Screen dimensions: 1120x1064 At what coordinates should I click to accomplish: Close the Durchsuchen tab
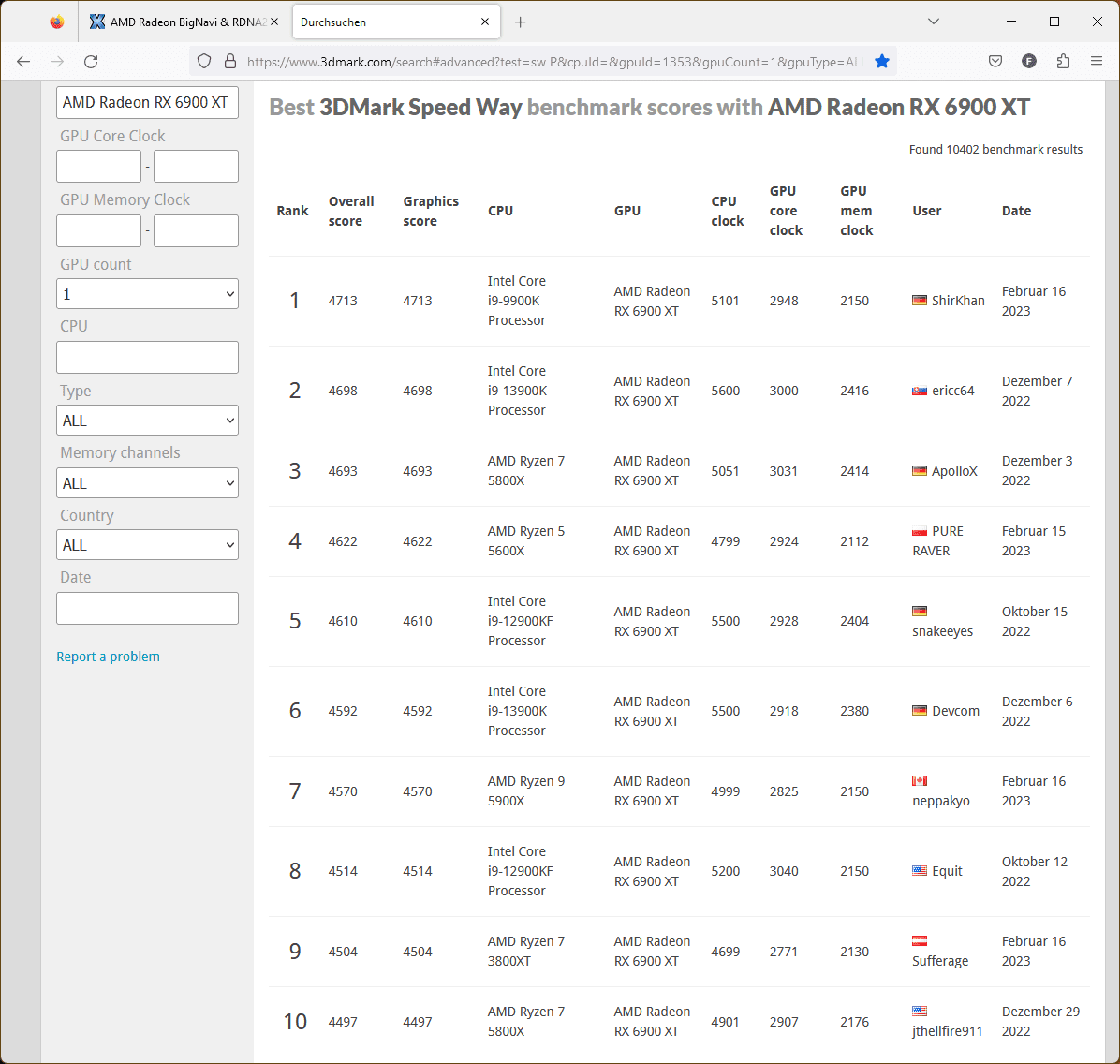[485, 22]
